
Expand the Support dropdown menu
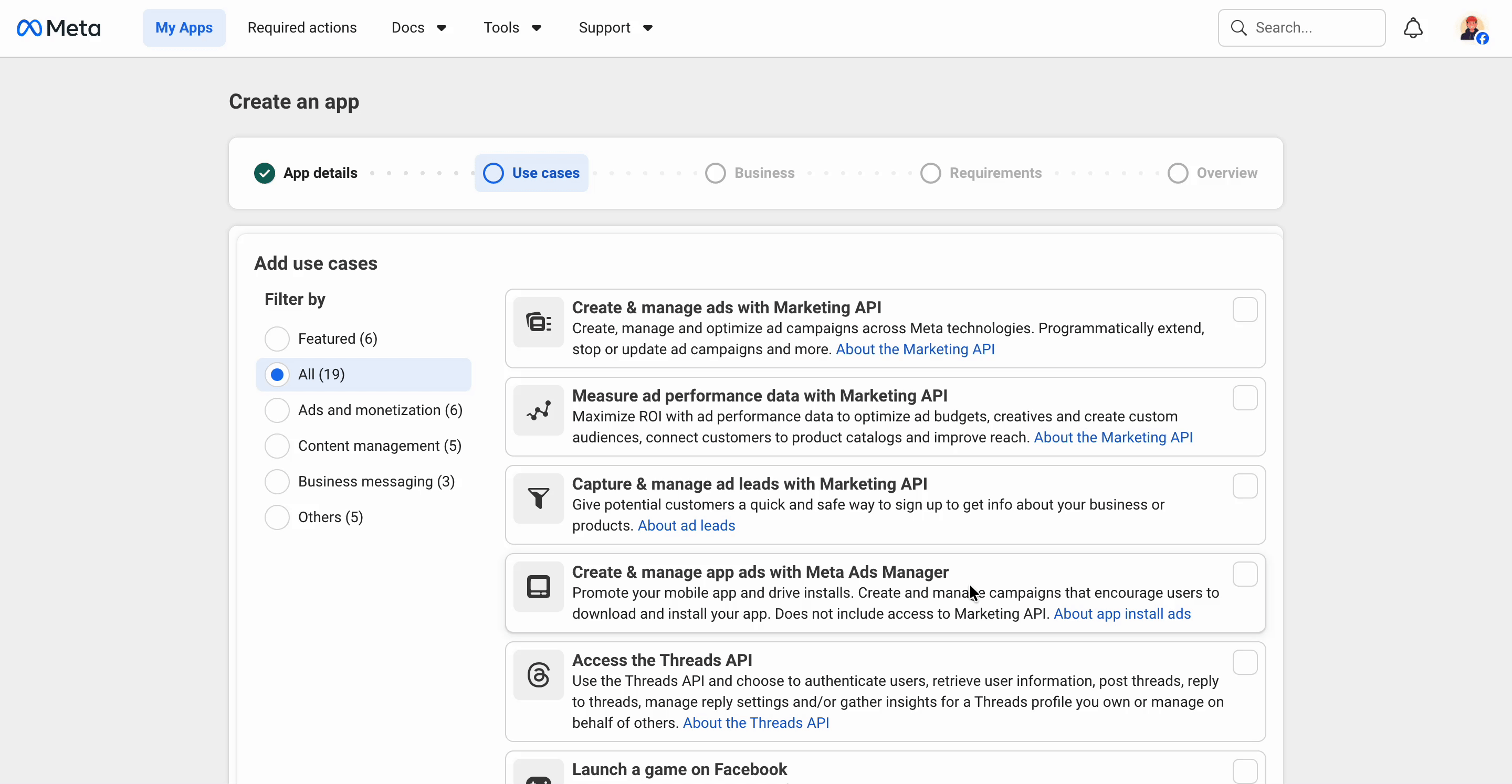pos(615,28)
